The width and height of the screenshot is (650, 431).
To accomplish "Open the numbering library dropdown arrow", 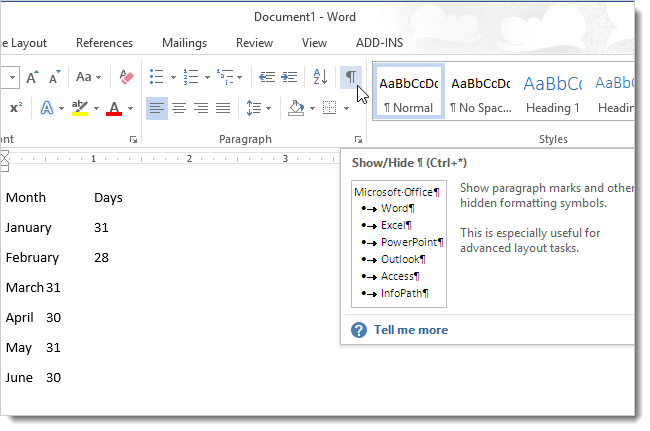I will tap(207, 77).
